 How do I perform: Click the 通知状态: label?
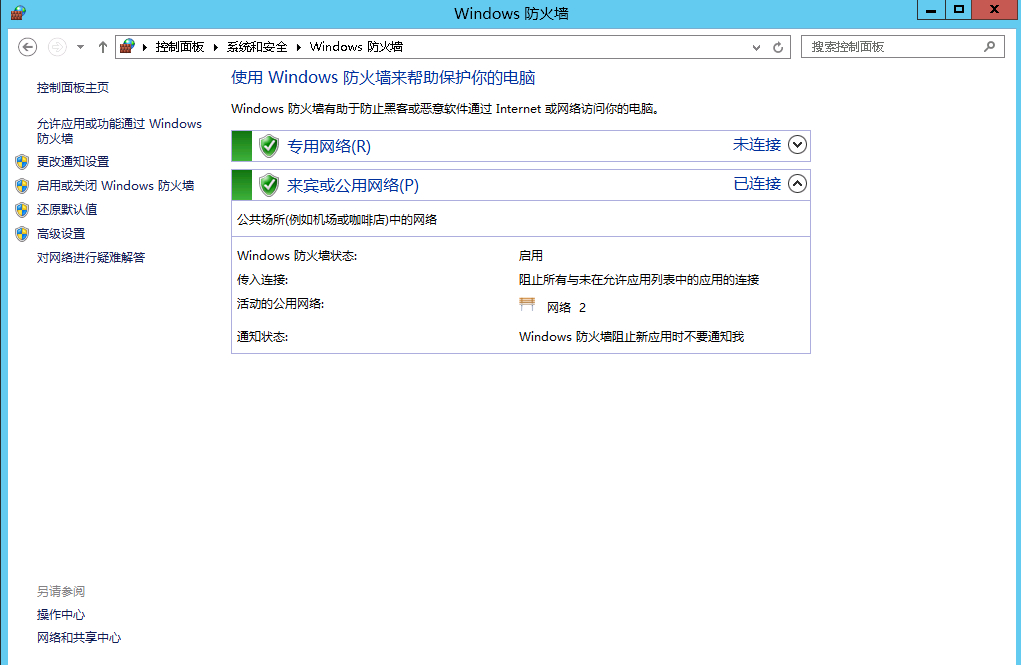pos(262,337)
